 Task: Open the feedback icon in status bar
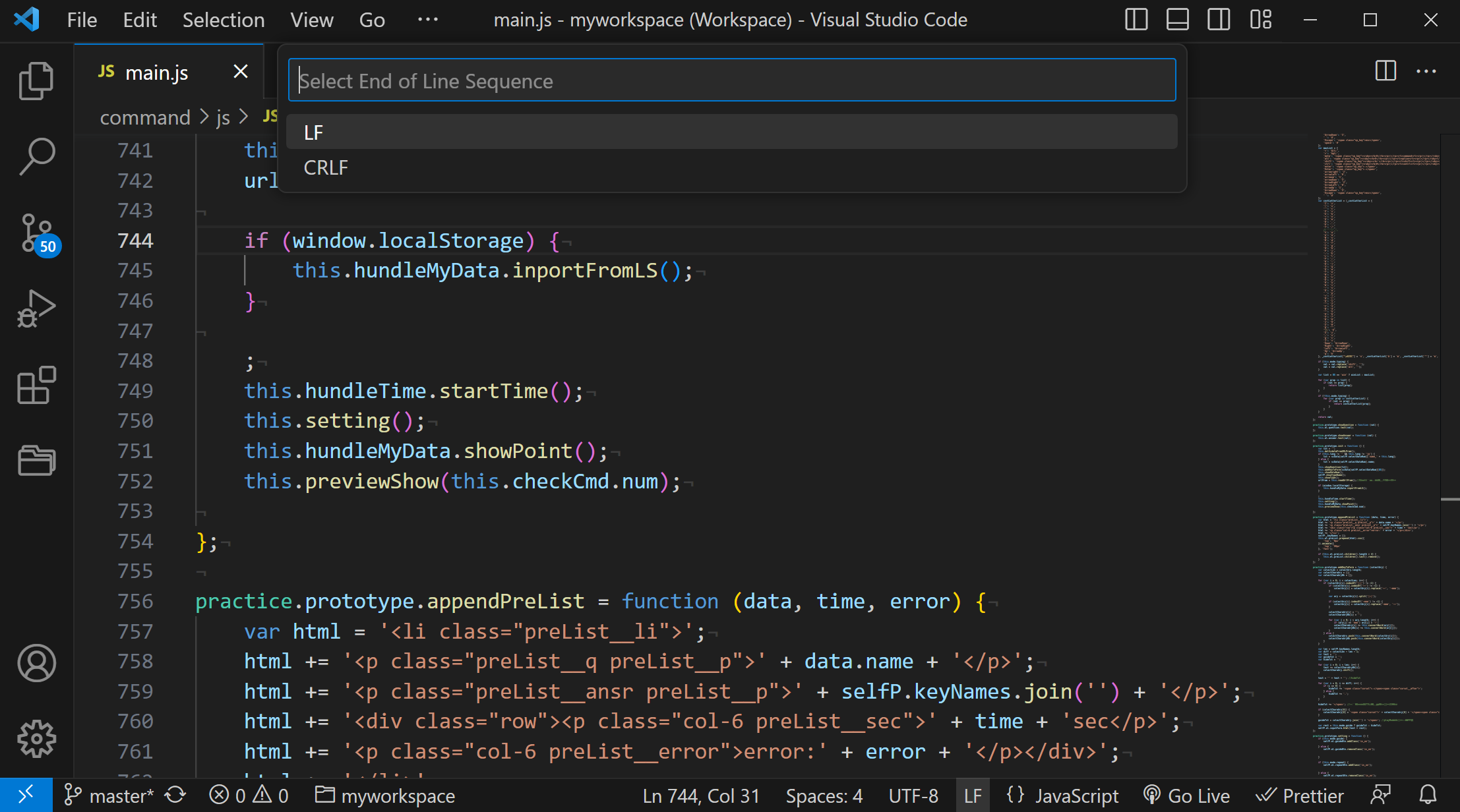coord(1380,796)
